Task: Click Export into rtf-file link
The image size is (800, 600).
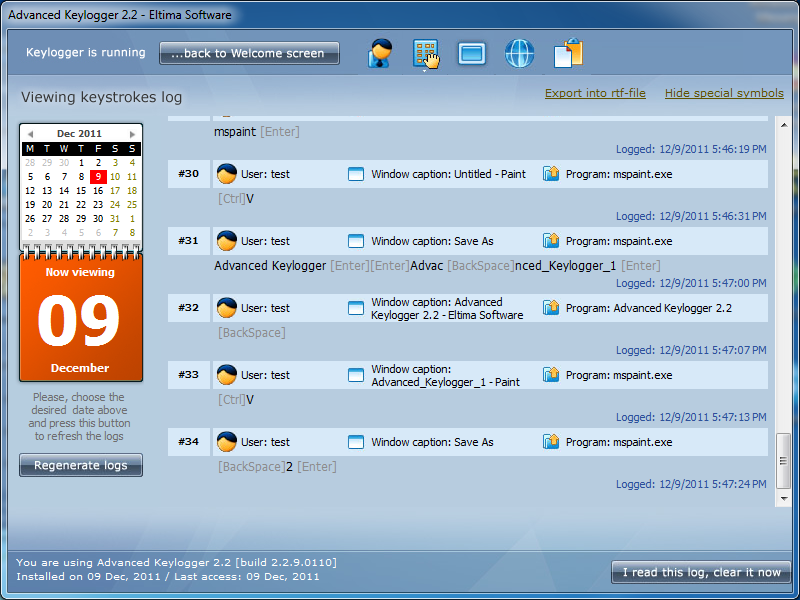Action: click(595, 93)
